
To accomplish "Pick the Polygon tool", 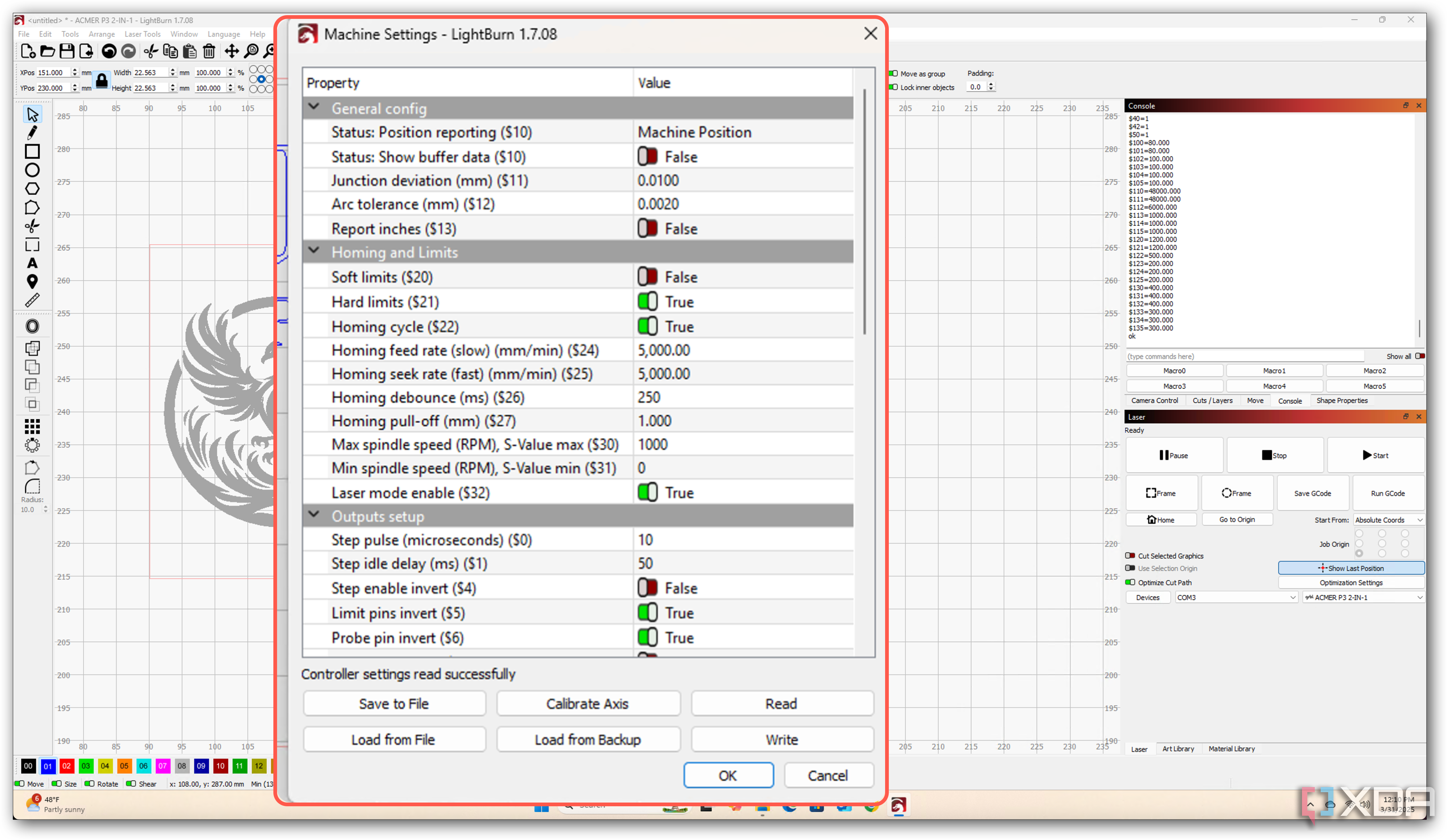I will point(32,189).
